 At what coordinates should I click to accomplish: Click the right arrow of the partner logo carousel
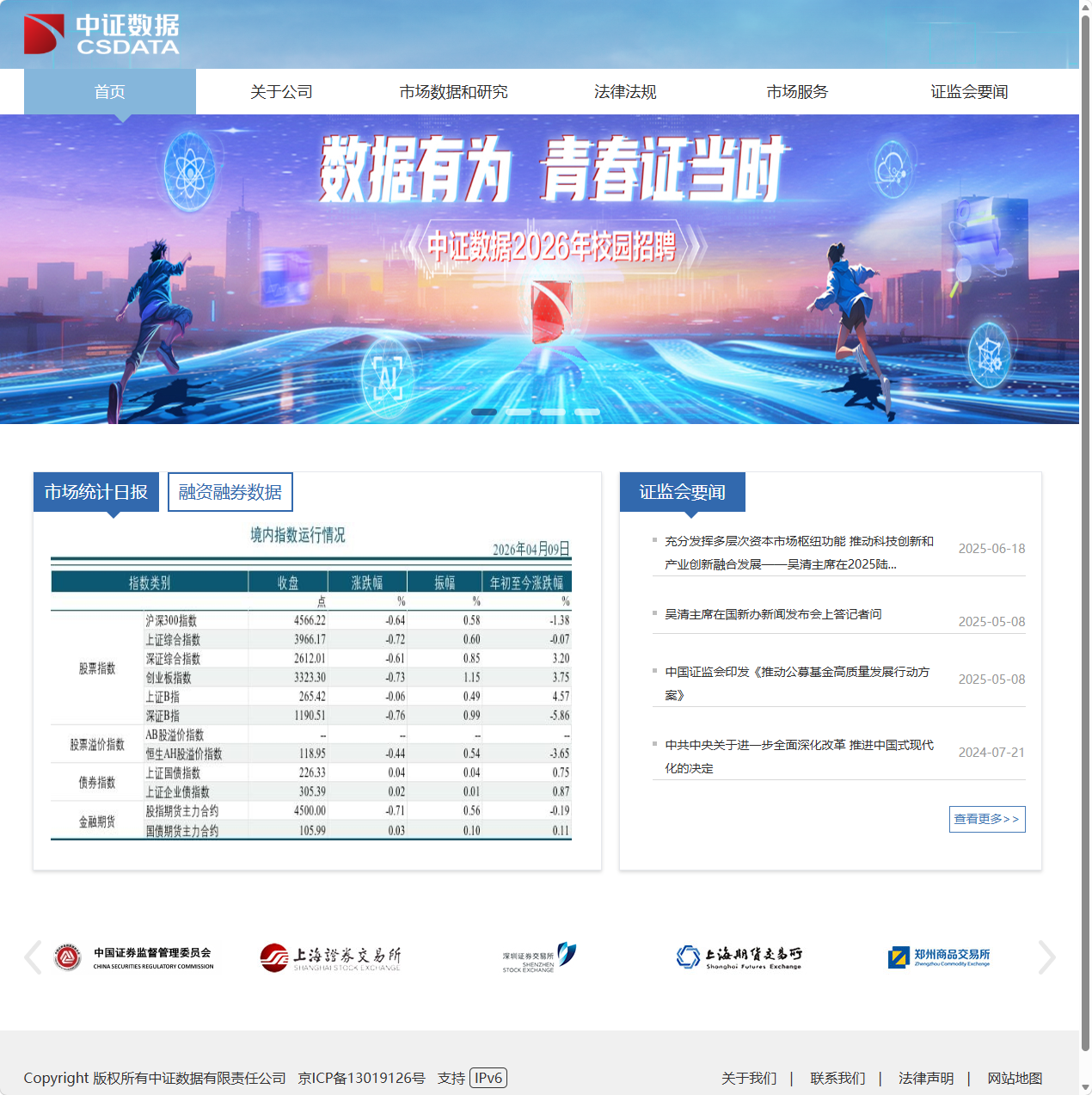(x=1047, y=957)
